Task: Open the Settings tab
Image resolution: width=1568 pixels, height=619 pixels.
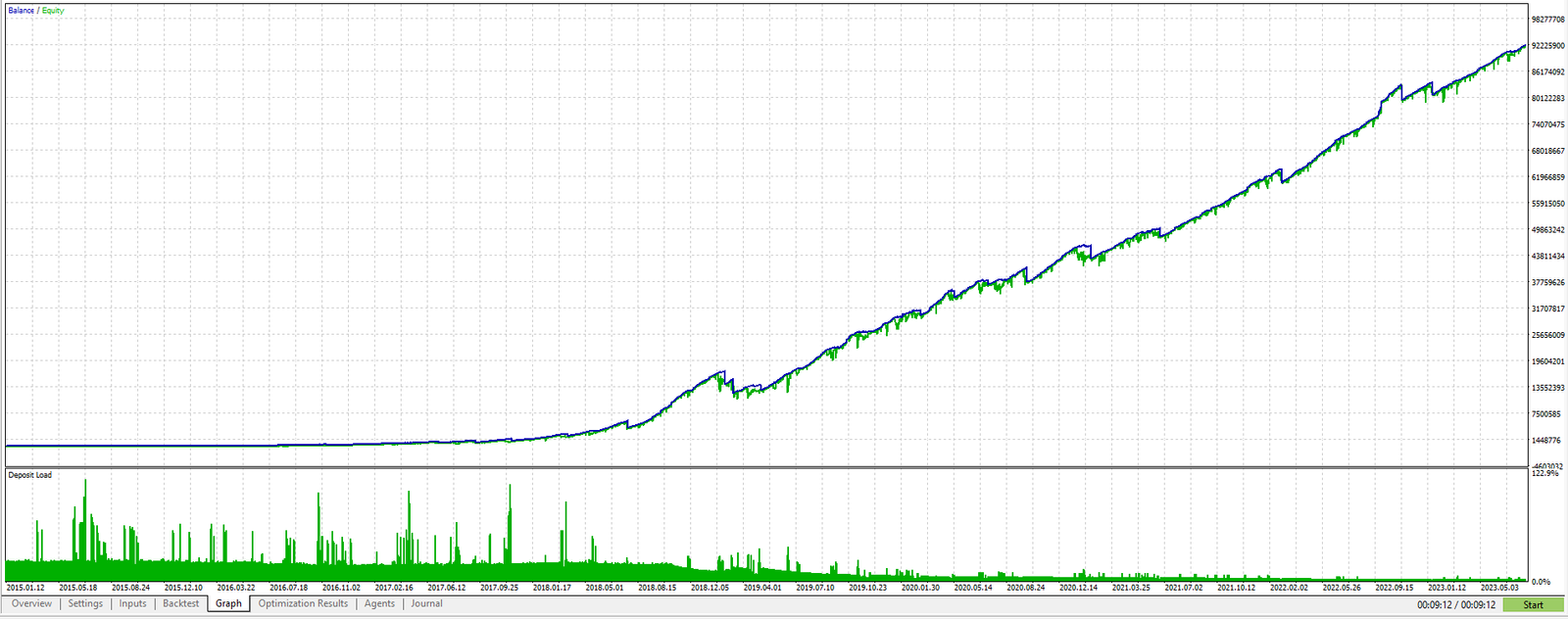Action: pos(85,603)
